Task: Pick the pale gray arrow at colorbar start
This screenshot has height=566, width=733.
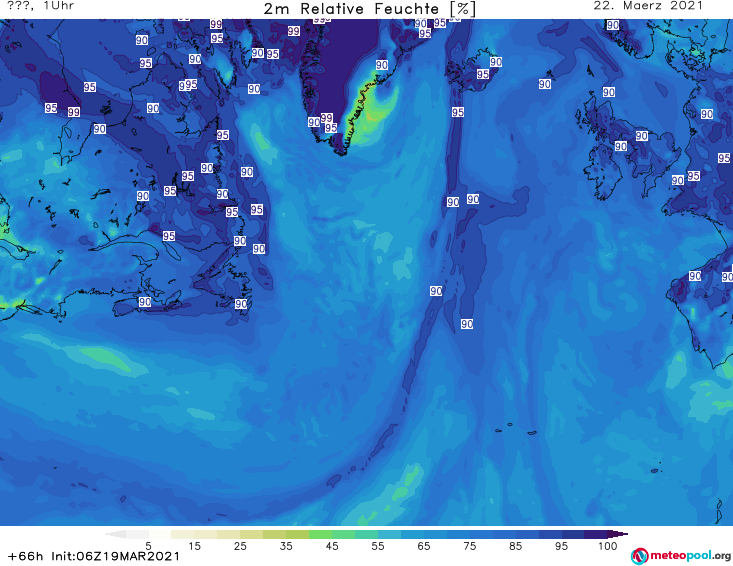Action: pos(115,534)
